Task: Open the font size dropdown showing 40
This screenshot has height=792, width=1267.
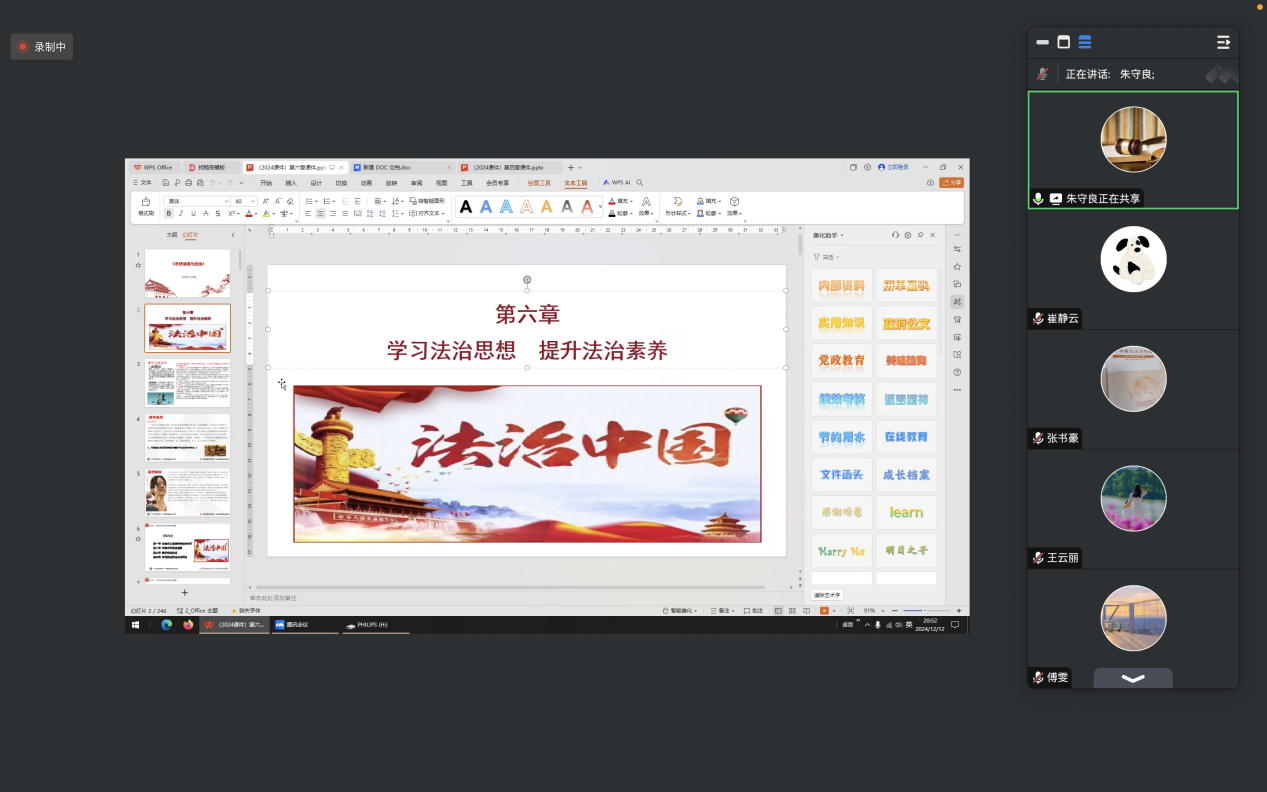Action: (245, 201)
